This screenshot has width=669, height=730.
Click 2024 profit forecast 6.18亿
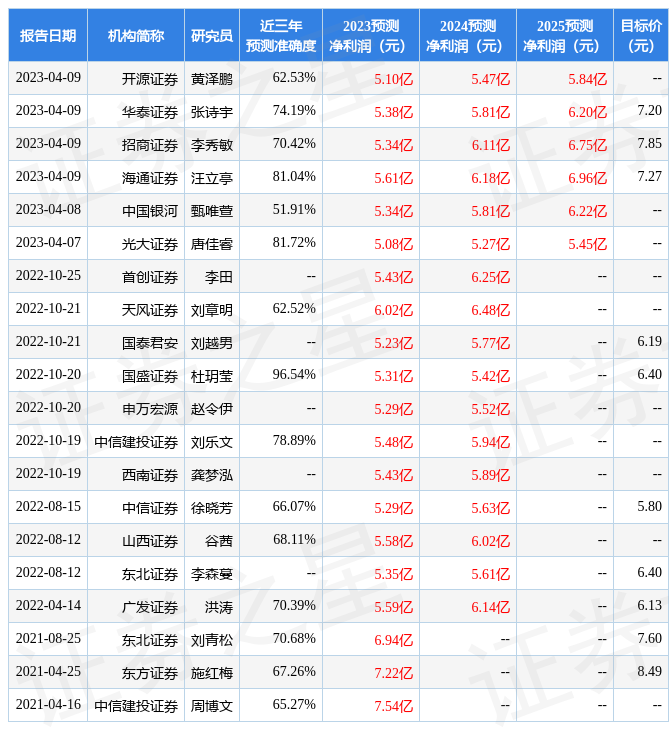[491, 178]
